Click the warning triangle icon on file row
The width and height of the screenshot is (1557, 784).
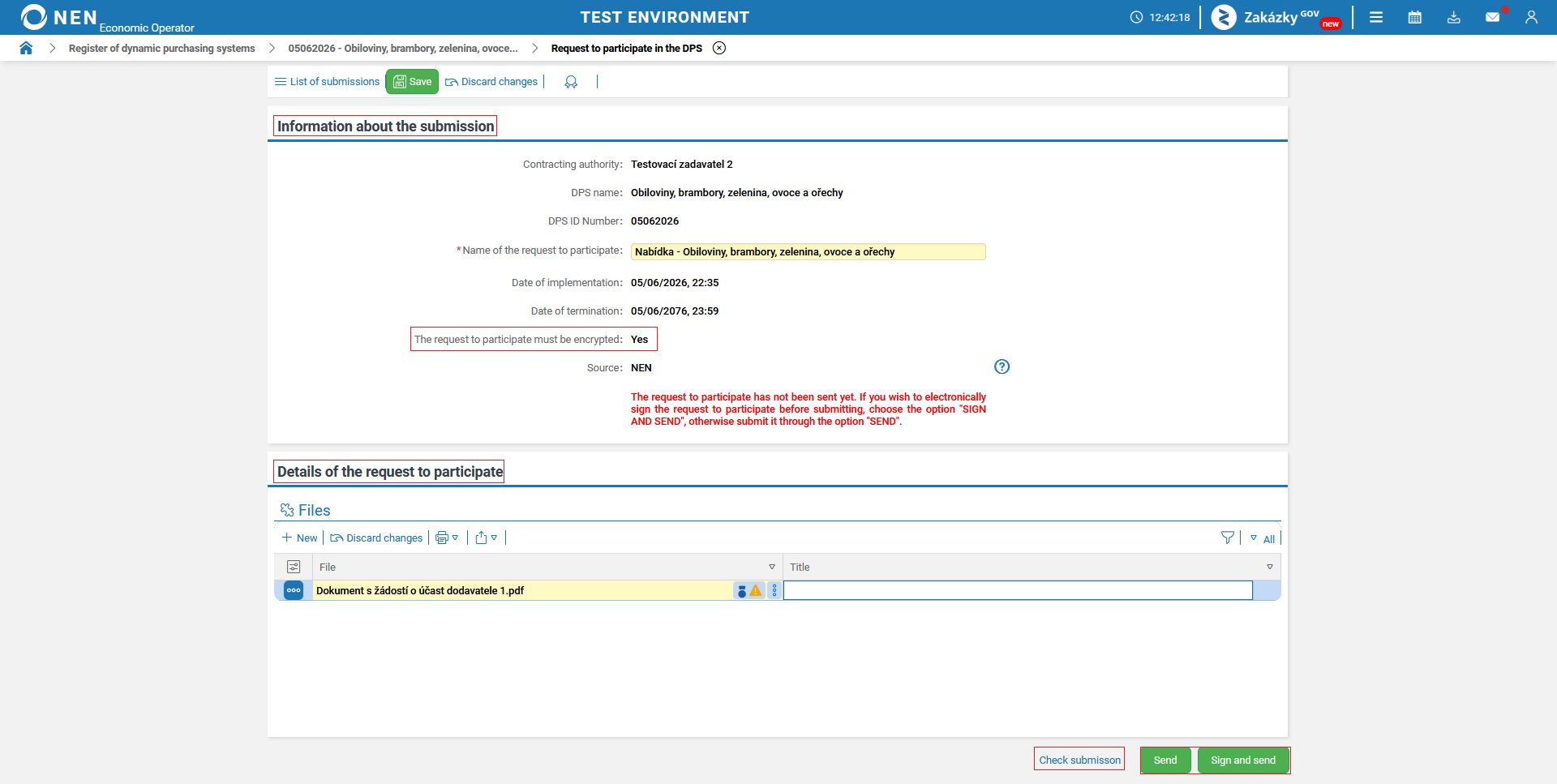pyautogui.click(x=756, y=590)
